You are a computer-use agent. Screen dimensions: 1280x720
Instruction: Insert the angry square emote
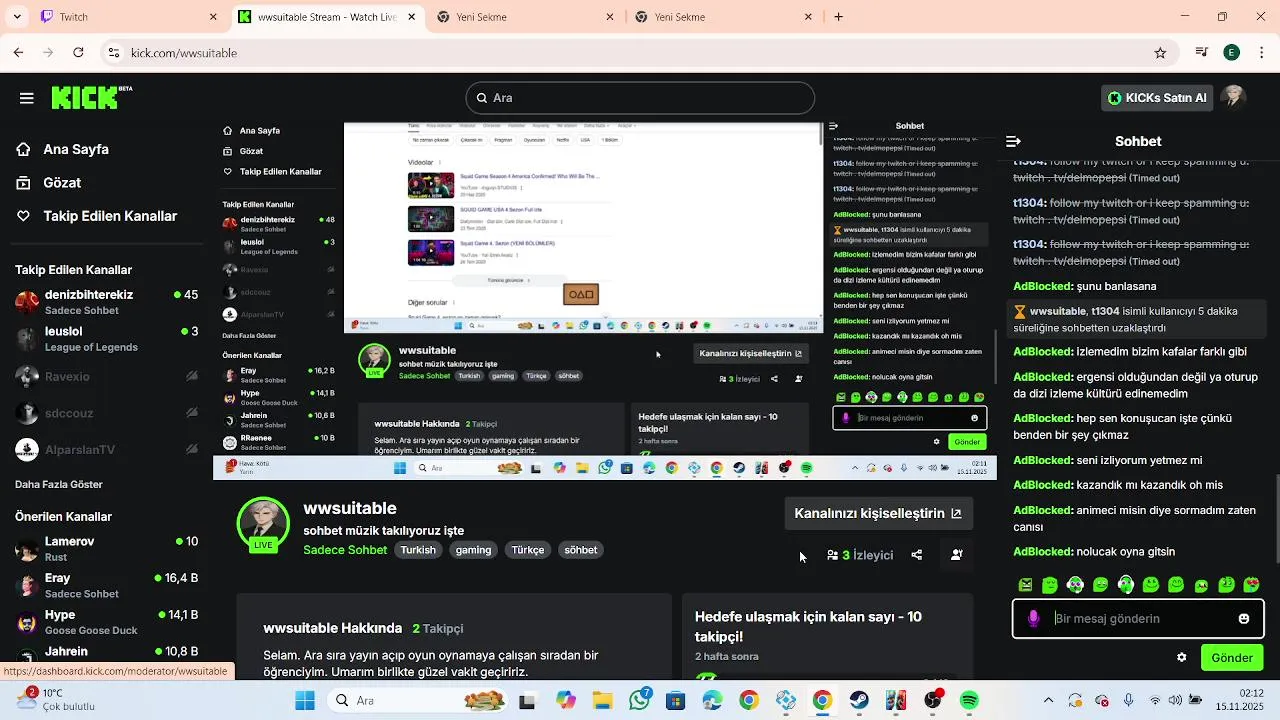(1025, 585)
